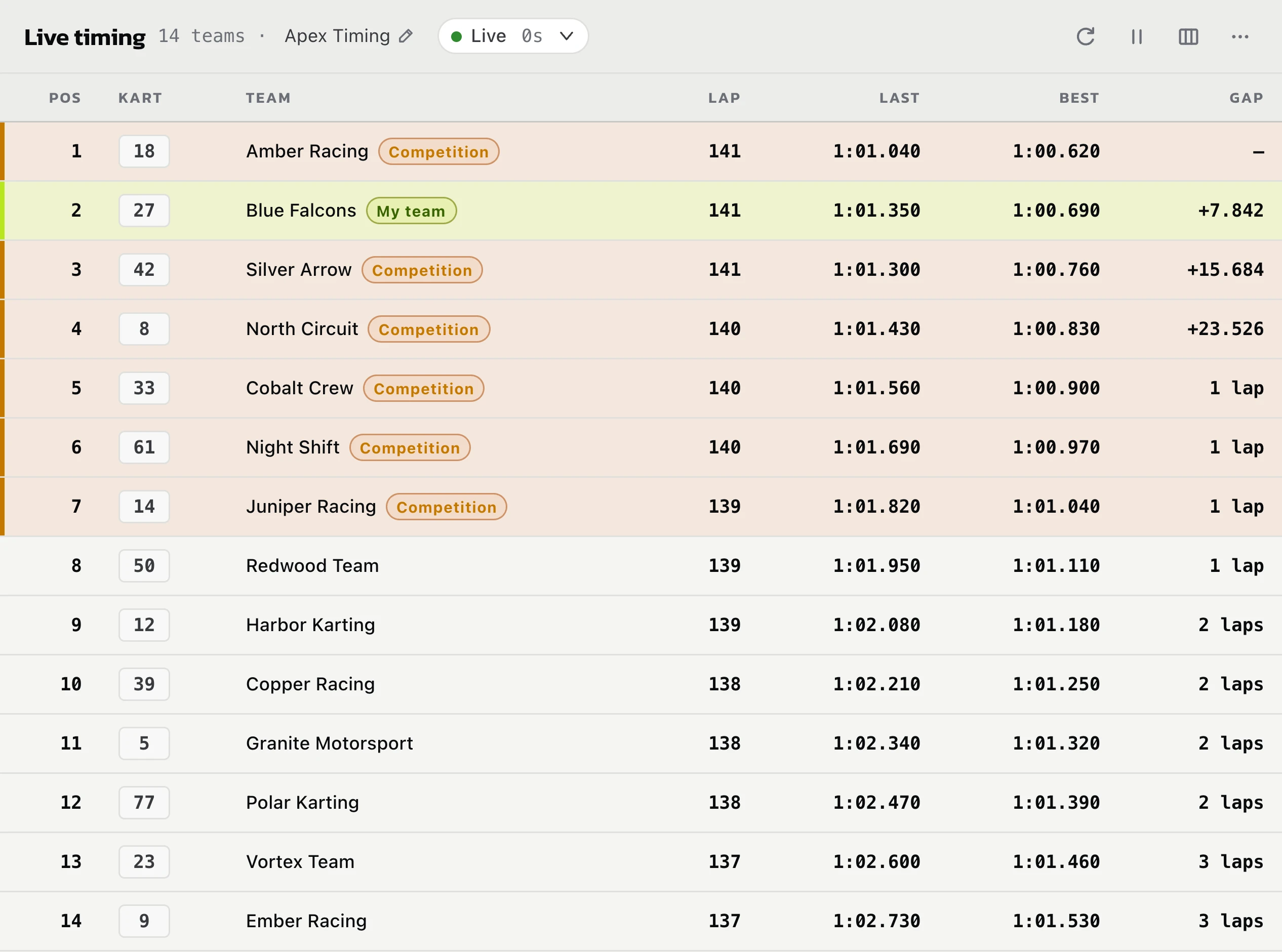The width and height of the screenshot is (1282, 952).
Task: Click the My team tag on Blue Falcons
Action: [411, 211]
